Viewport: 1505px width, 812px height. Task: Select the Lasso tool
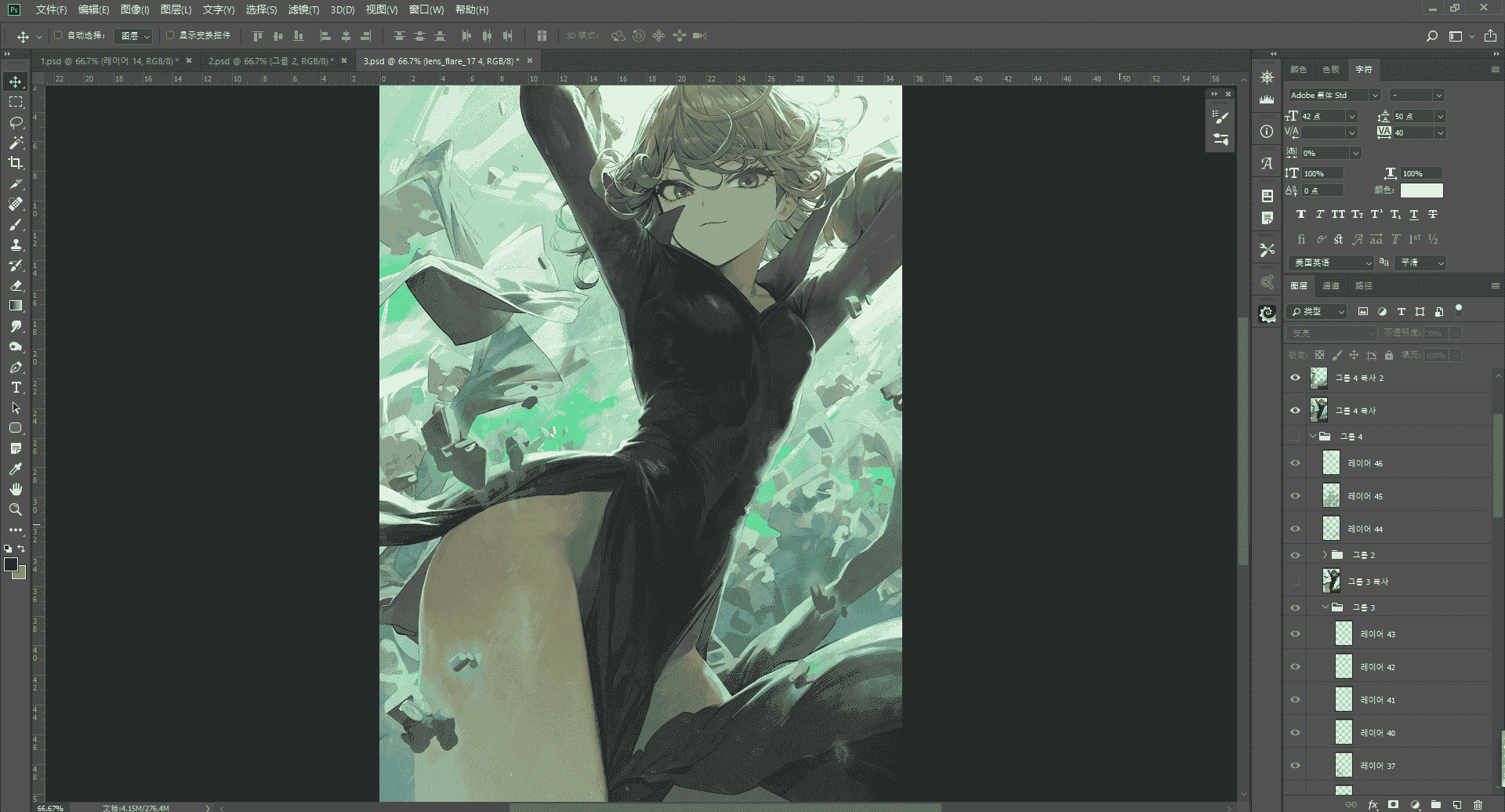point(16,122)
